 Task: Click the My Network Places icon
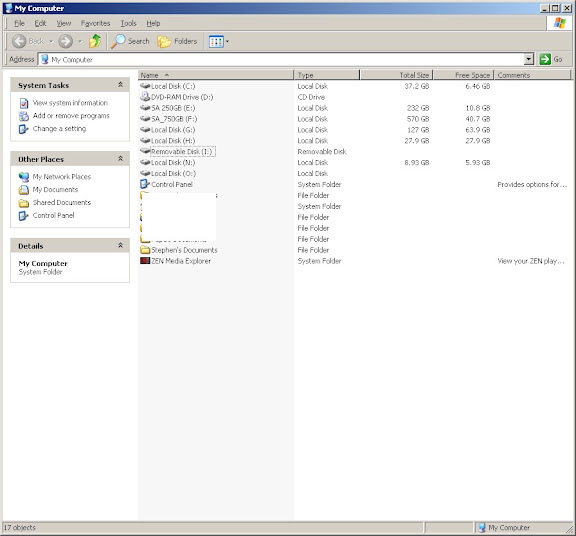[24, 177]
